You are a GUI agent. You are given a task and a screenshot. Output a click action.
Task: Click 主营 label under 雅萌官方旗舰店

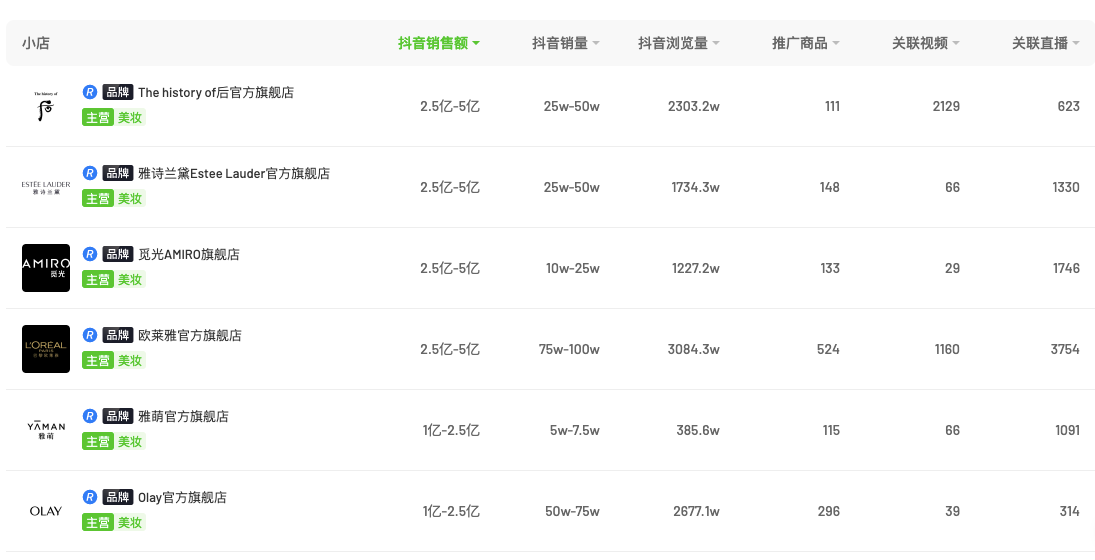coord(97,442)
